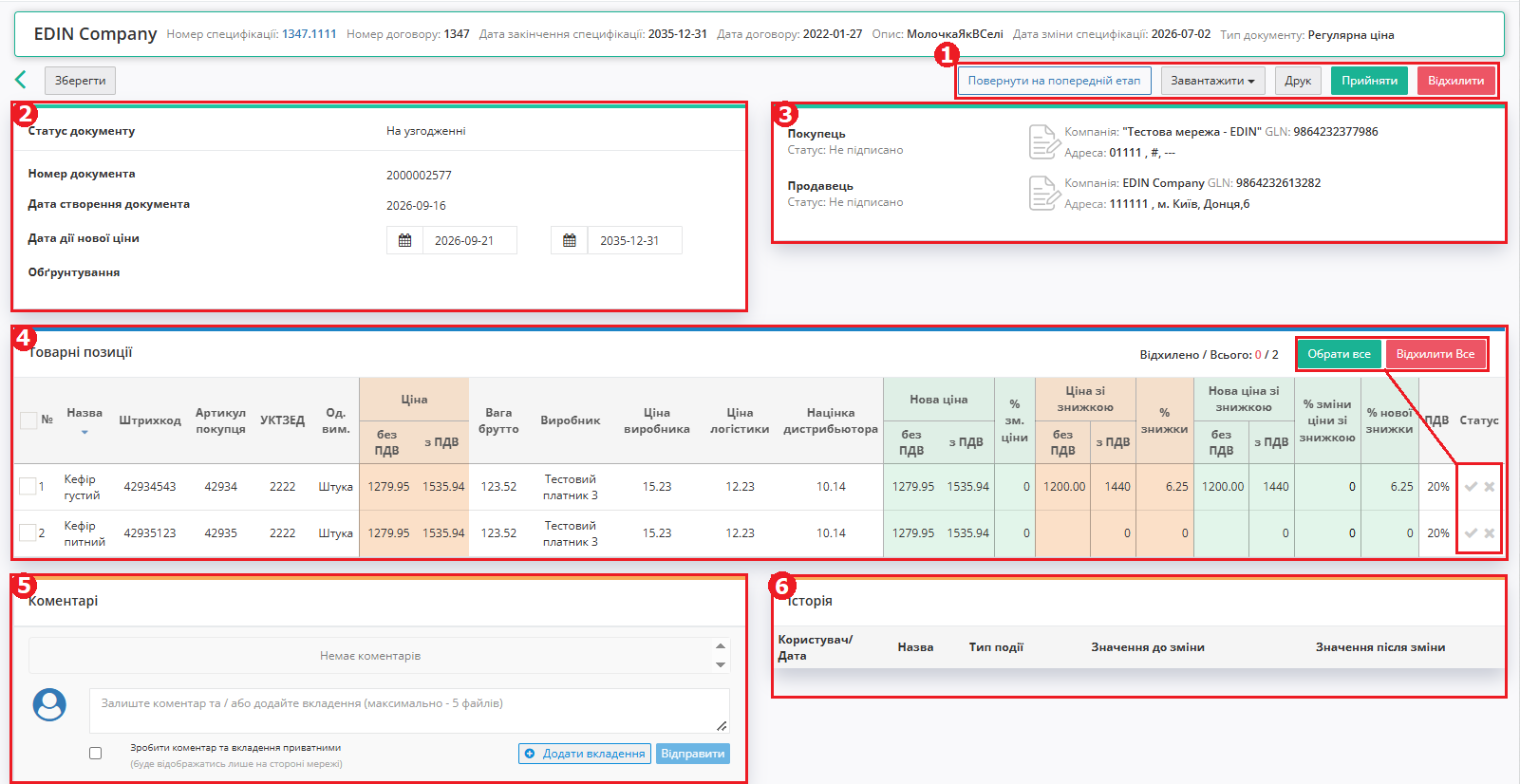This screenshot has height=784, width=1520.
Task: Accept row 1 Кефір густий checkmark
Action: (1471, 486)
